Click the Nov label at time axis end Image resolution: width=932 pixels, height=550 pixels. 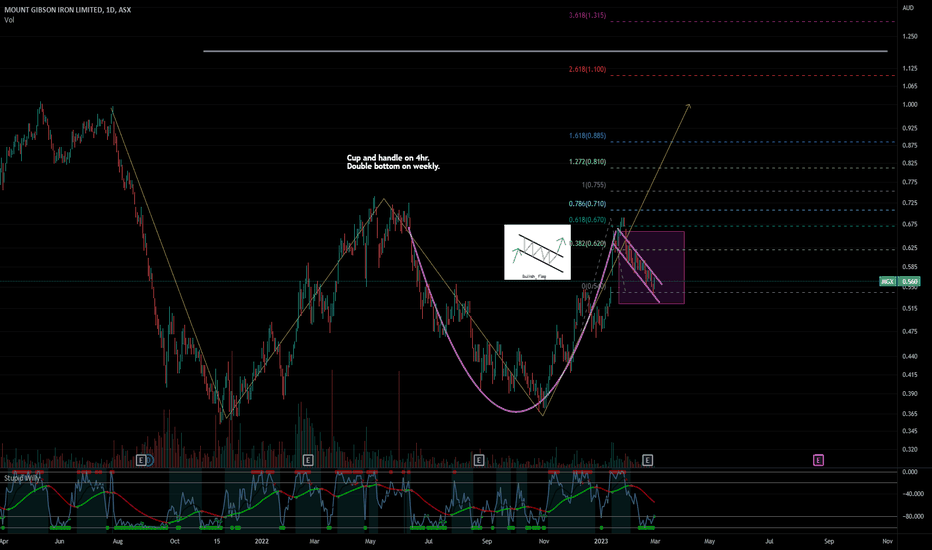pos(887,542)
